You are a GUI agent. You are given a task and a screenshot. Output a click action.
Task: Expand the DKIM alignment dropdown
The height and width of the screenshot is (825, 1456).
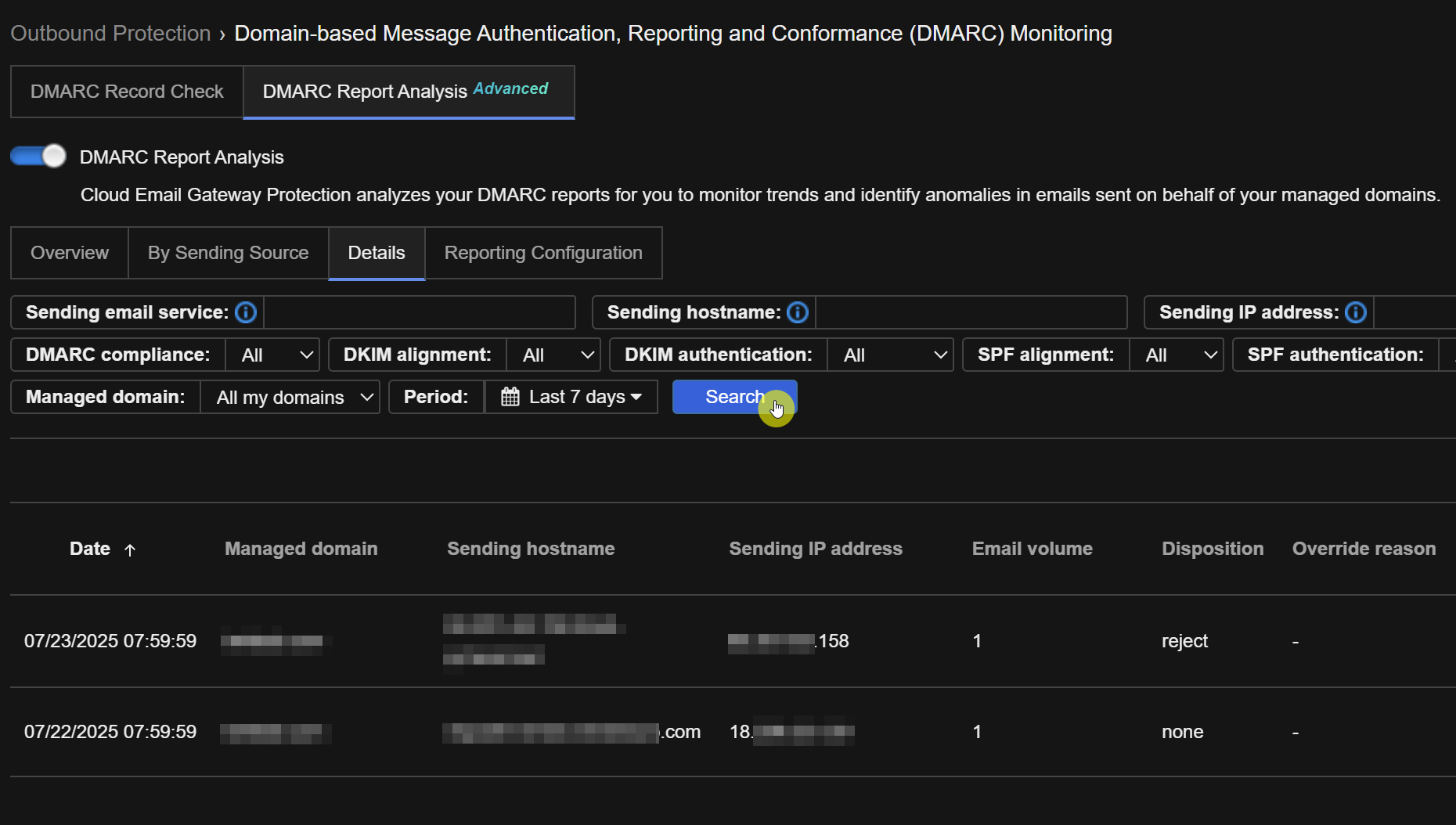(x=554, y=355)
